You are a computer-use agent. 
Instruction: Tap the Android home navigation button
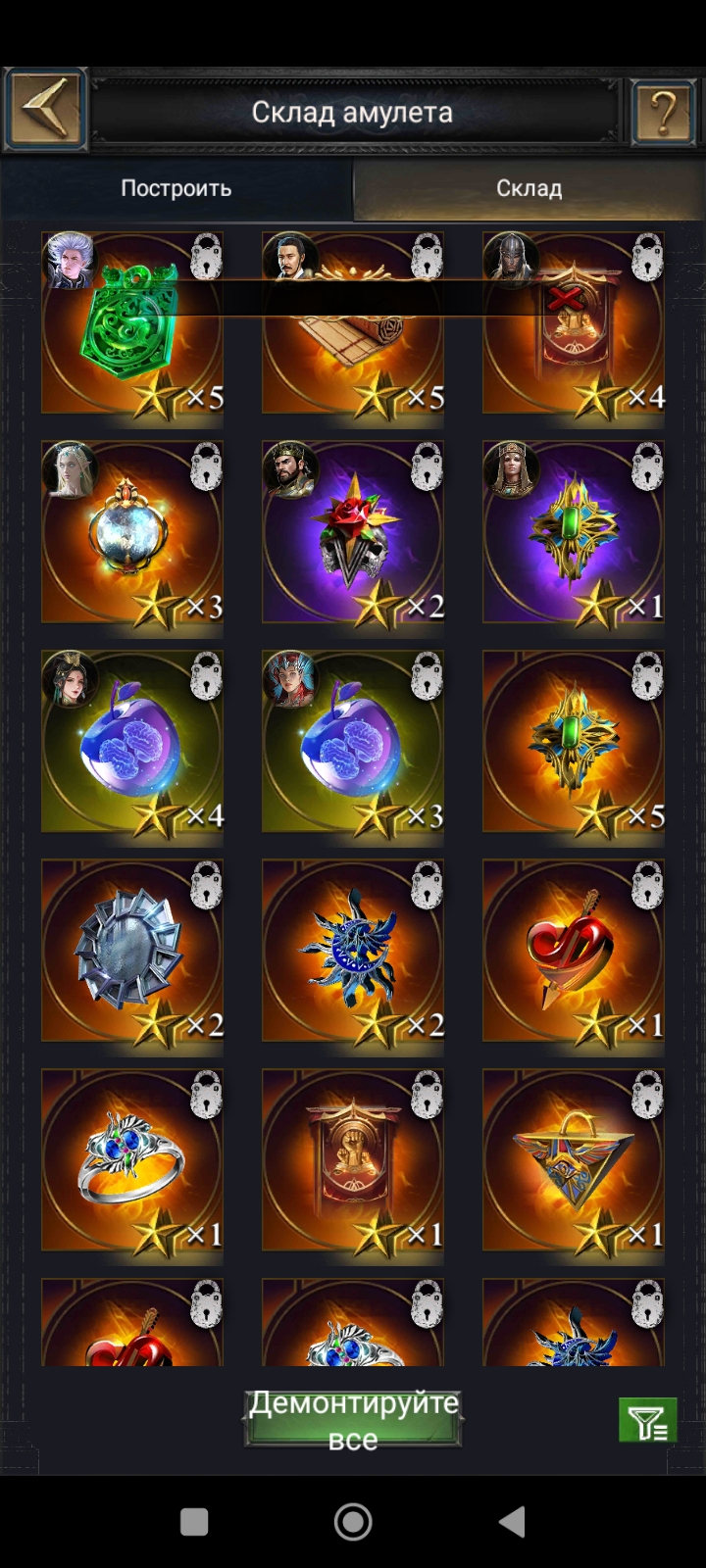click(x=353, y=1522)
